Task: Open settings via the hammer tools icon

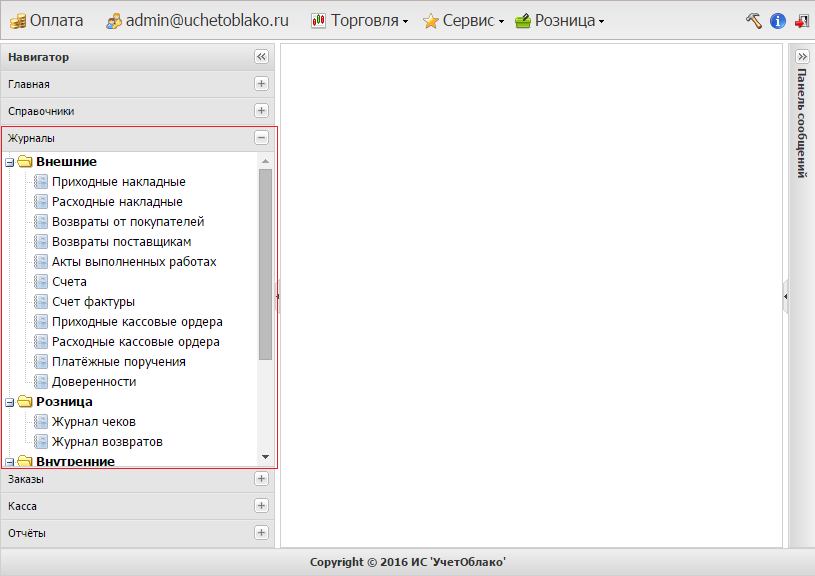Action: tap(754, 21)
